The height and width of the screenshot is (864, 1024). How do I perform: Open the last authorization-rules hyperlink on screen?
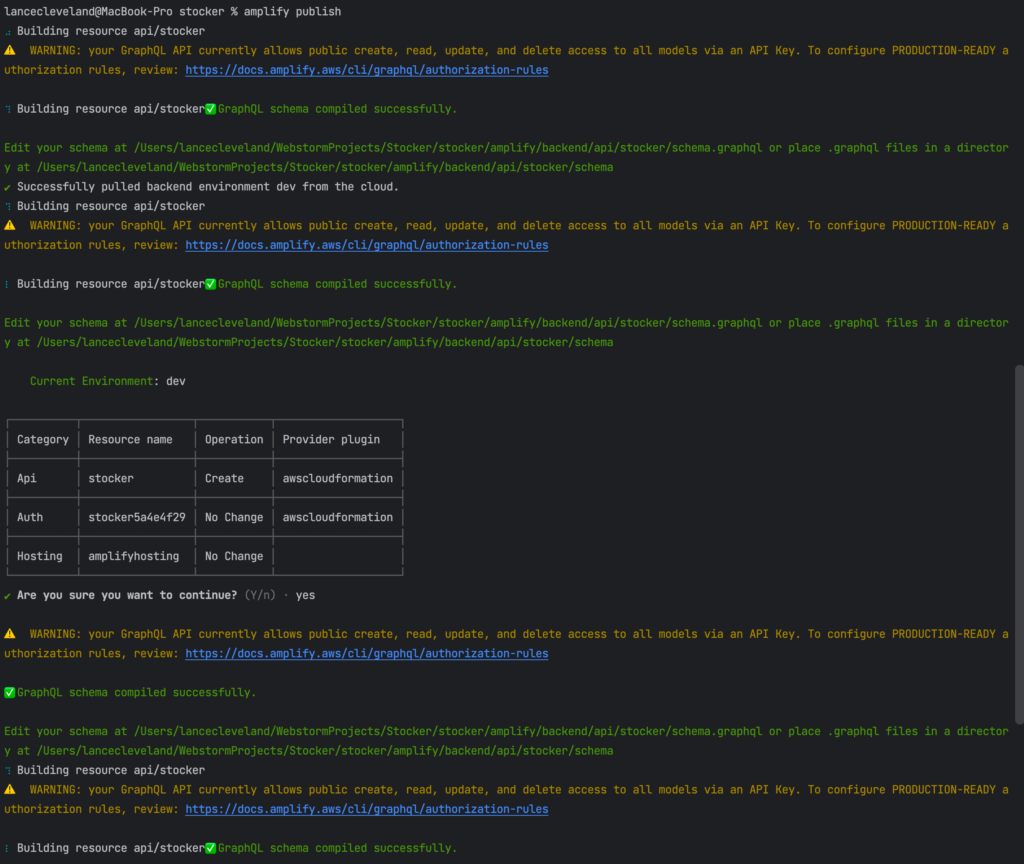[366, 808]
